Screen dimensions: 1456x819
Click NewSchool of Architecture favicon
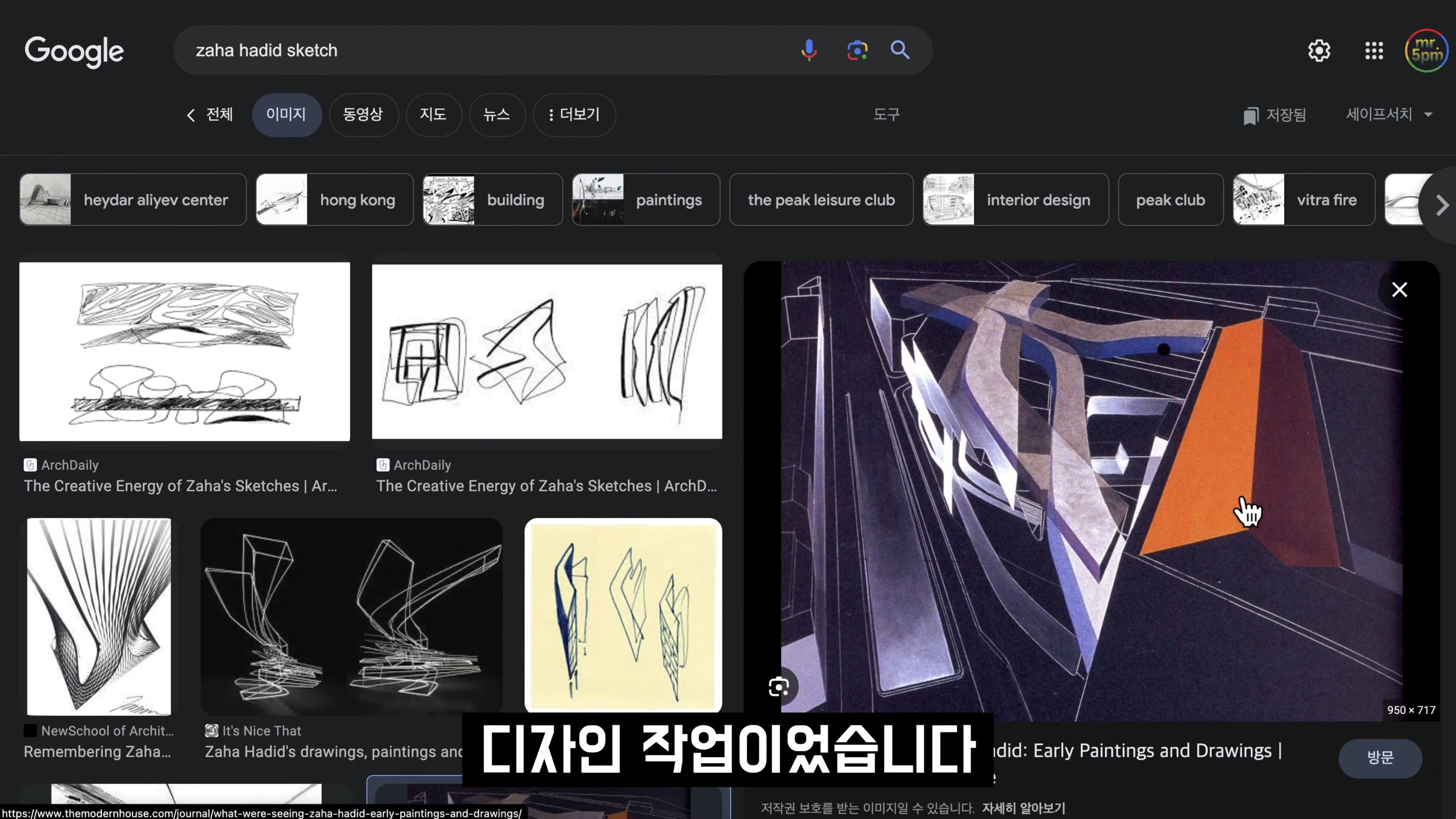tap(30, 730)
